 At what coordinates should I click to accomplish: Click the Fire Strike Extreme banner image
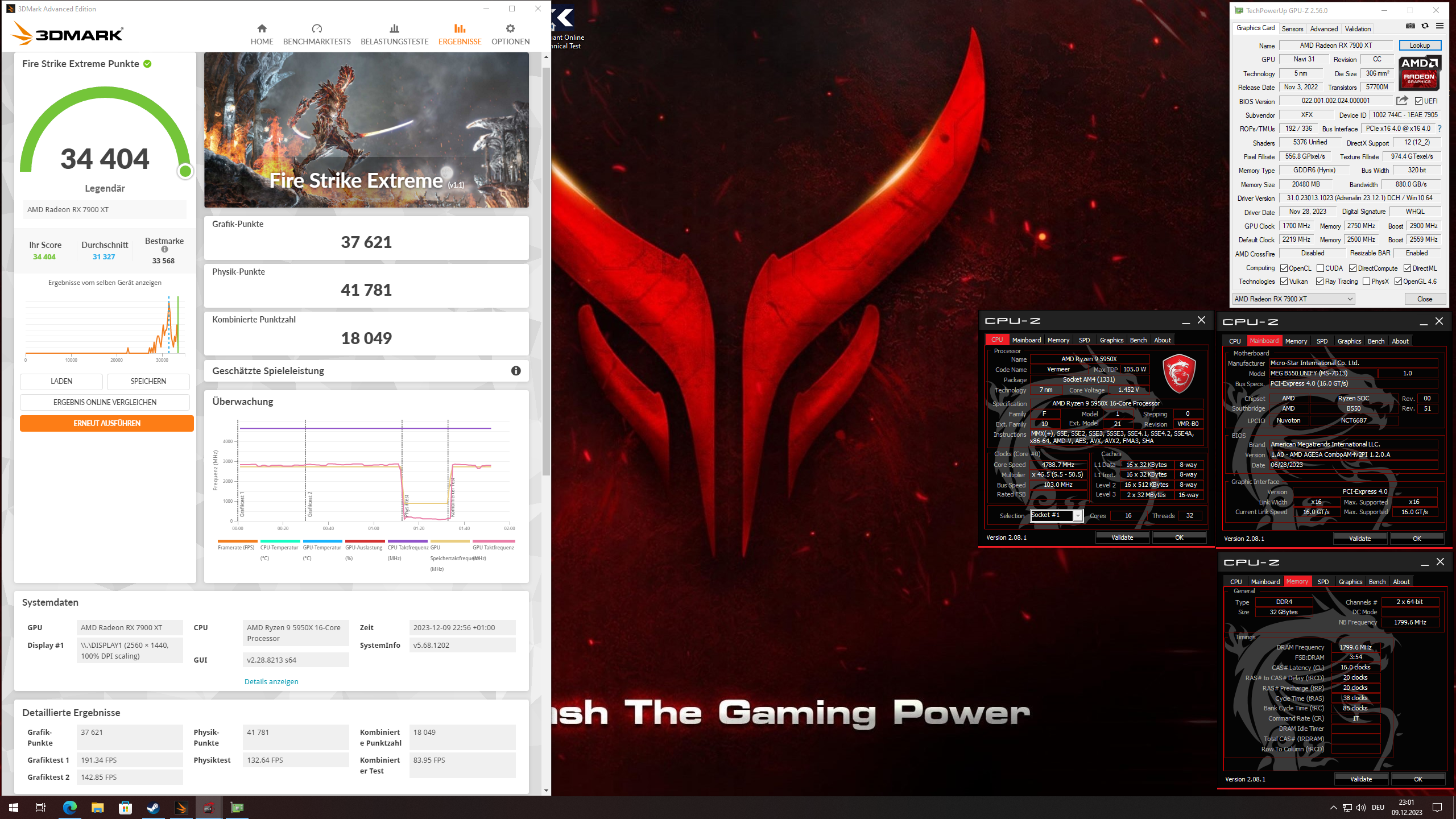(x=366, y=130)
